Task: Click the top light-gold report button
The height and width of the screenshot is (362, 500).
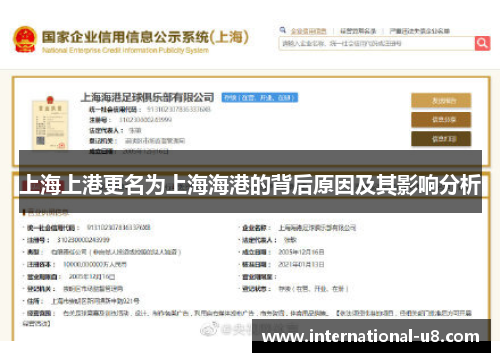Action: tap(441, 100)
